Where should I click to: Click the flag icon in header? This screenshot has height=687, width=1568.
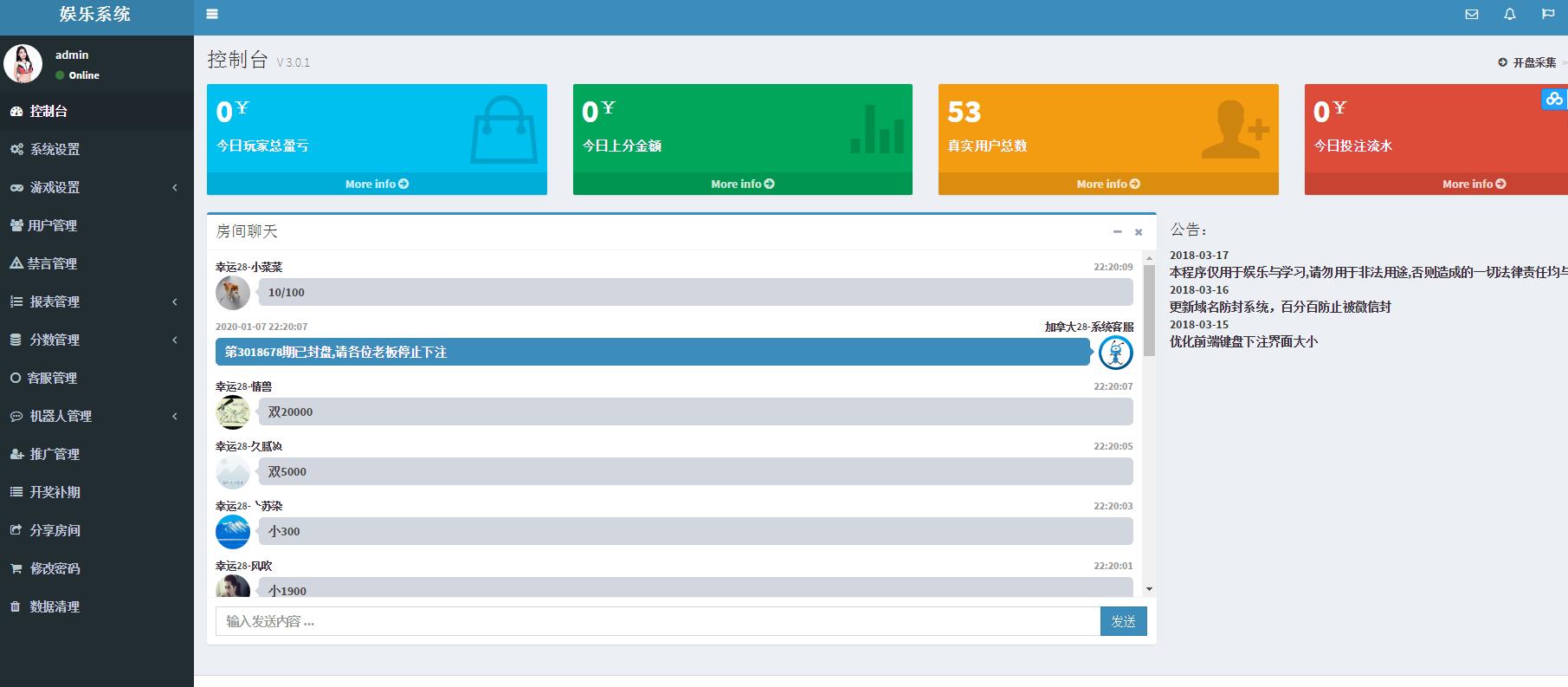coord(1547,14)
